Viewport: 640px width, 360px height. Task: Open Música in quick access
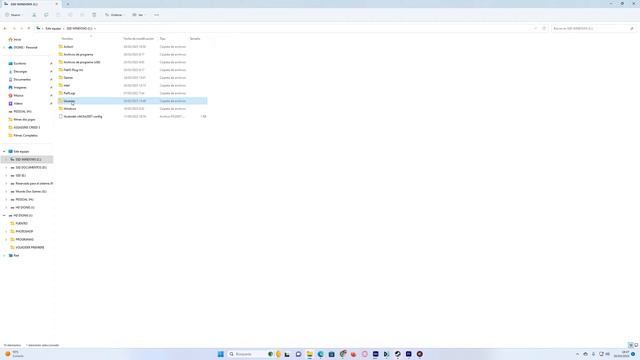tap(18, 96)
